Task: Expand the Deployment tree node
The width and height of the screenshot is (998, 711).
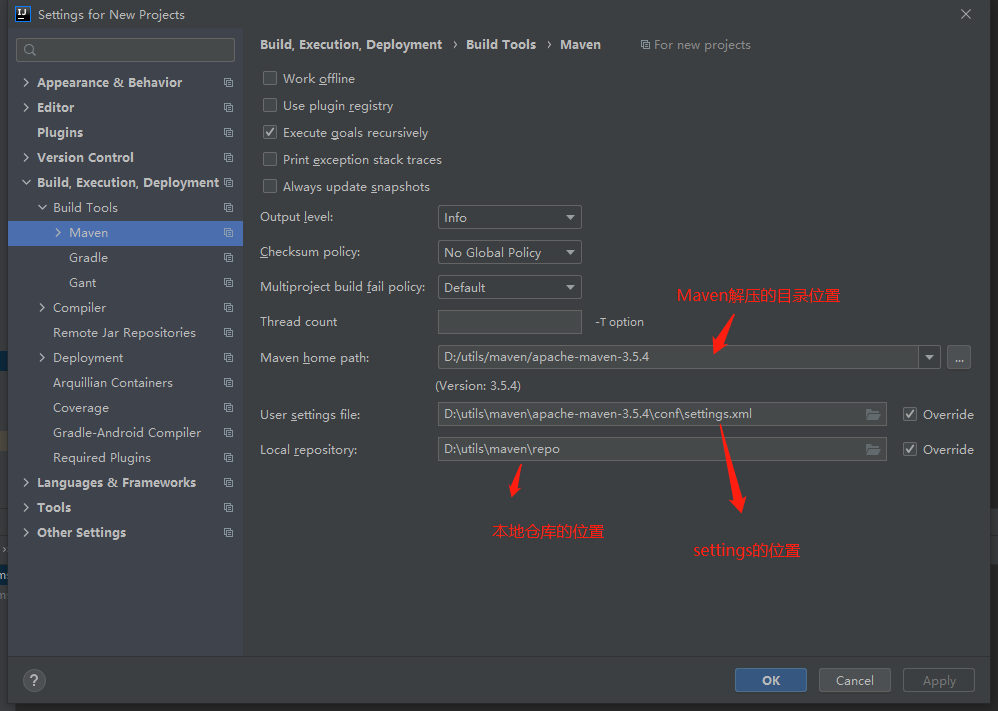Action: (x=43, y=358)
